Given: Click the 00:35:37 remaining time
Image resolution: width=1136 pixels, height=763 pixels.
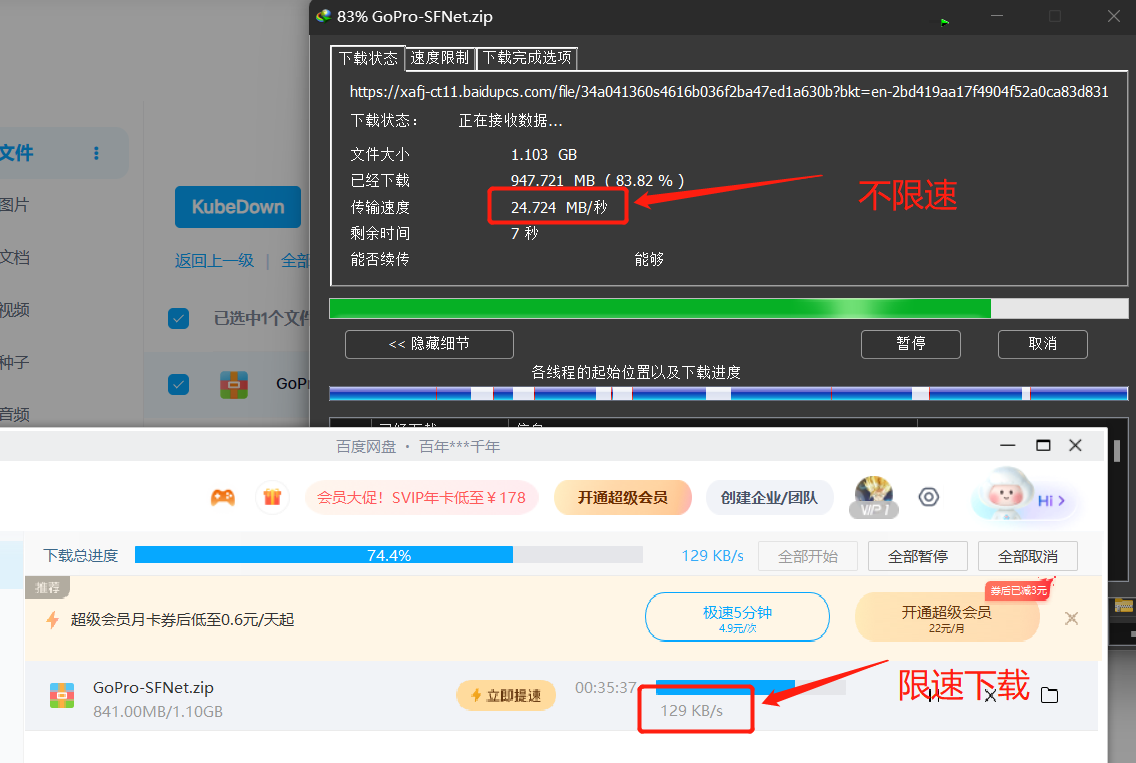Looking at the screenshot, I should click(x=606, y=688).
